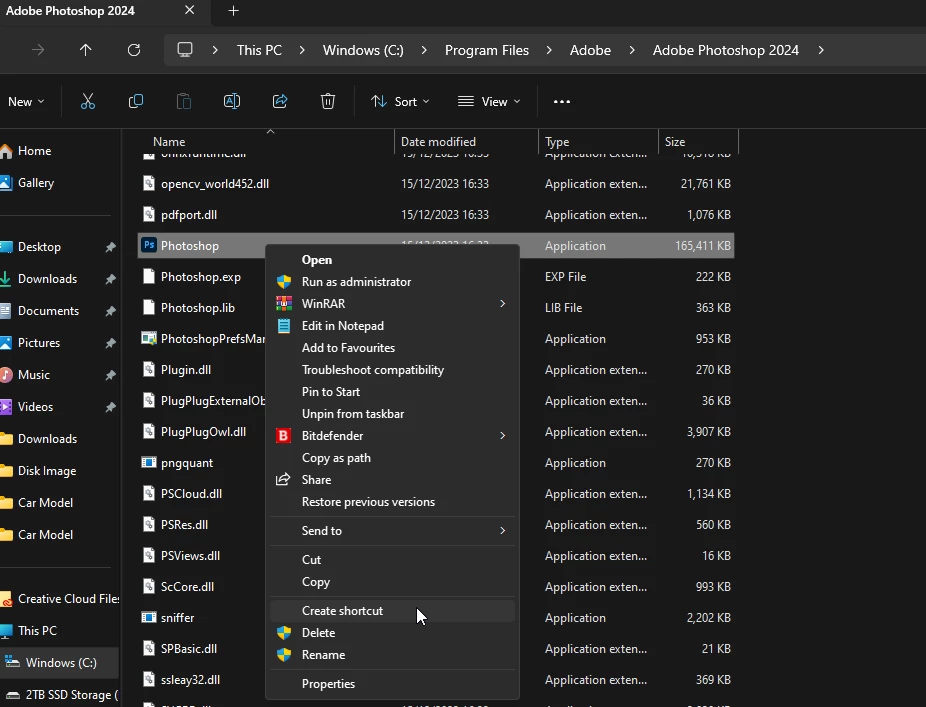926x707 pixels.
Task: Click the Paste clipboard toolbar icon
Action: point(184,102)
